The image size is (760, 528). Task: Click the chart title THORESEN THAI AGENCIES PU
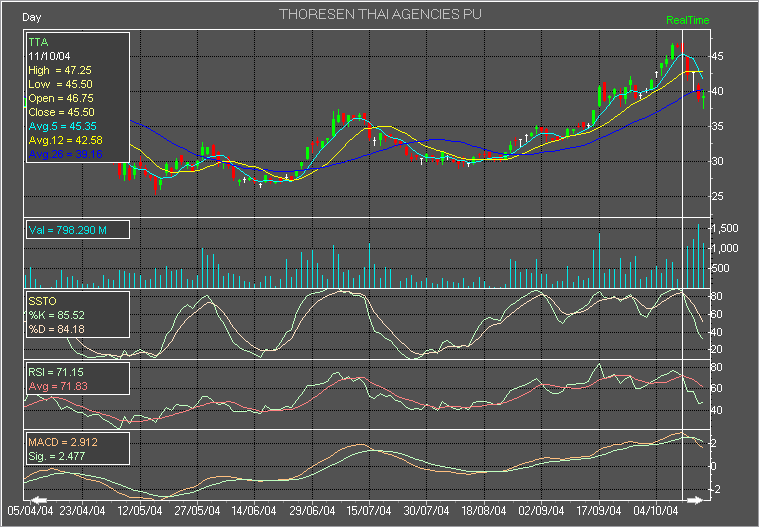tap(380, 15)
